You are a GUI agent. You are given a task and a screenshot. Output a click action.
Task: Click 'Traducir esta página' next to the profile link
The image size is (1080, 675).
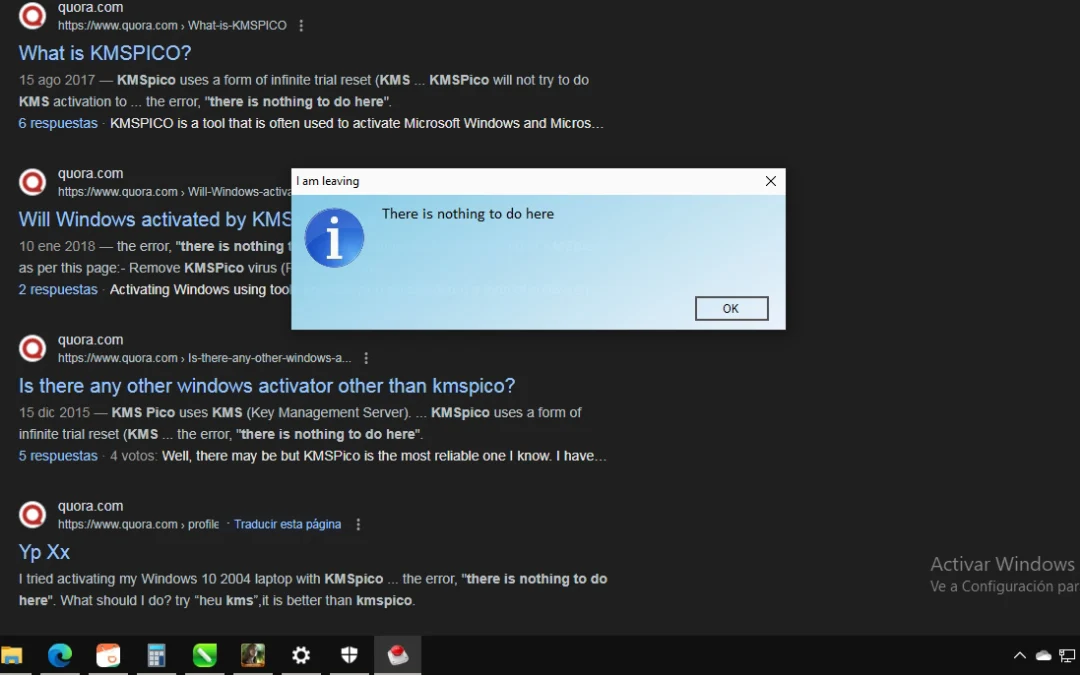pyautogui.click(x=287, y=523)
